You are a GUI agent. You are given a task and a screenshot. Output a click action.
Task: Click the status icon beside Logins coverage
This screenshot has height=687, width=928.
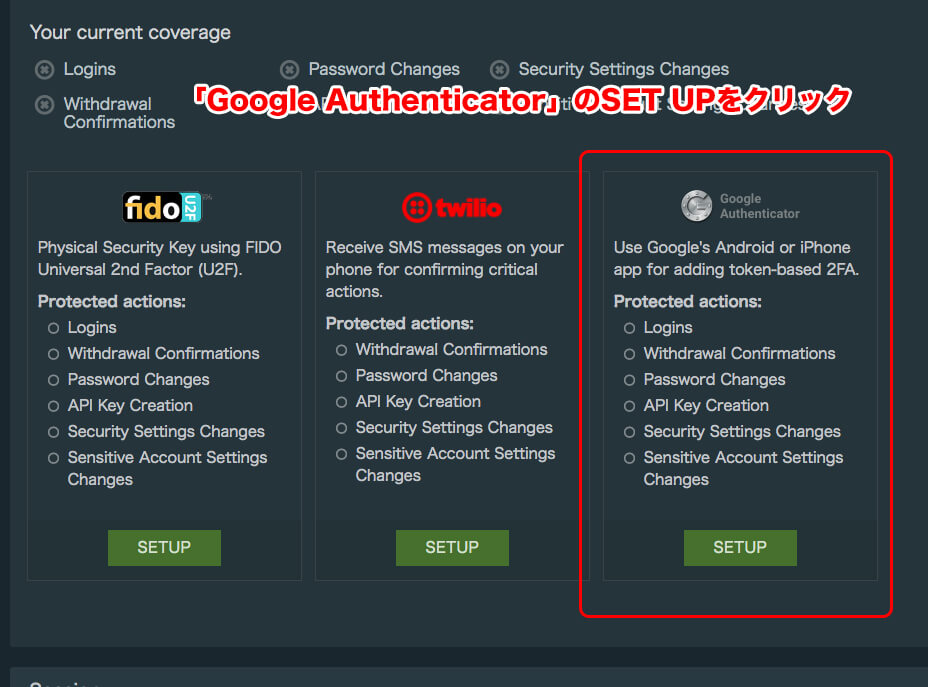coord(44,70)
